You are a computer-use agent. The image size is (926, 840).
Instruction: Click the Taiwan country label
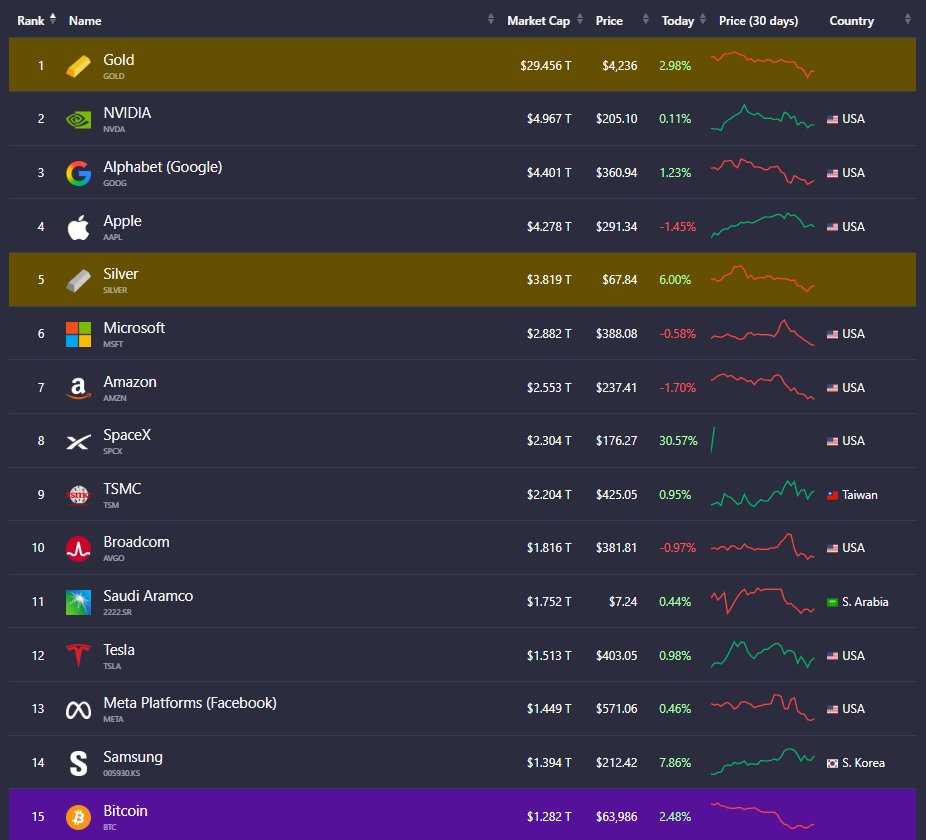click(x=859, y=495)
